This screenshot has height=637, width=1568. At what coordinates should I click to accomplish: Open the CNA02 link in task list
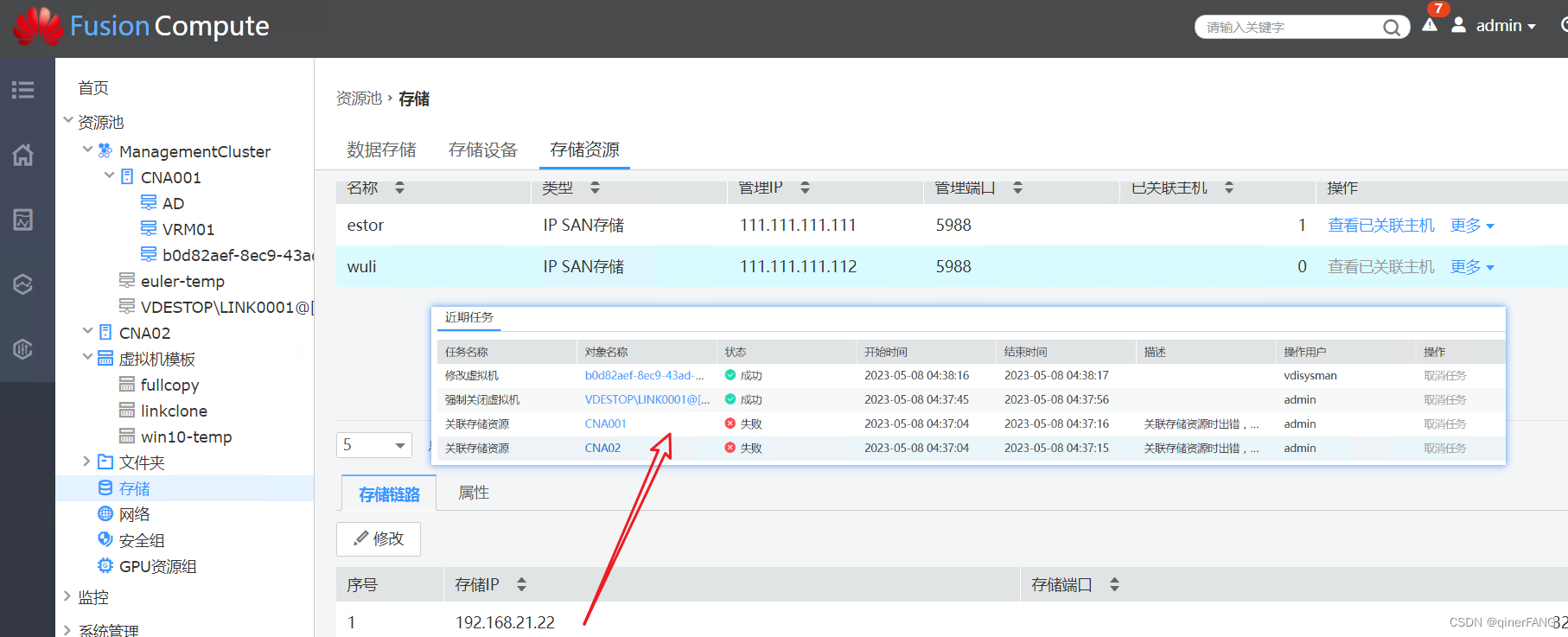(602, 448)
